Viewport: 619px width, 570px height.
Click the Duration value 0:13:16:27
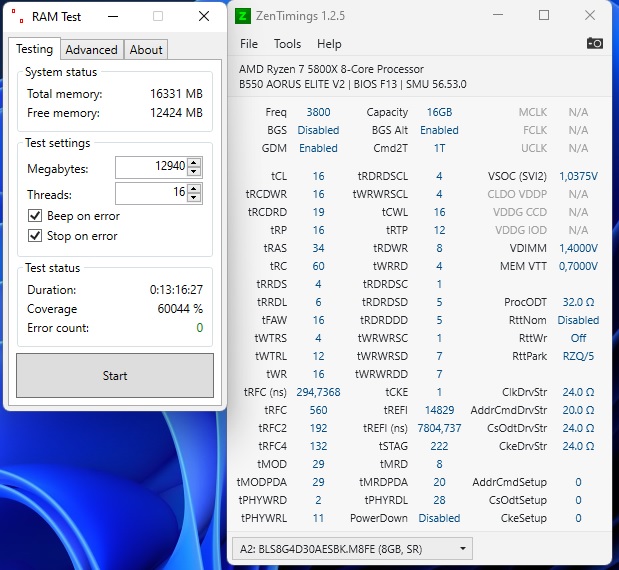(176, 290)
